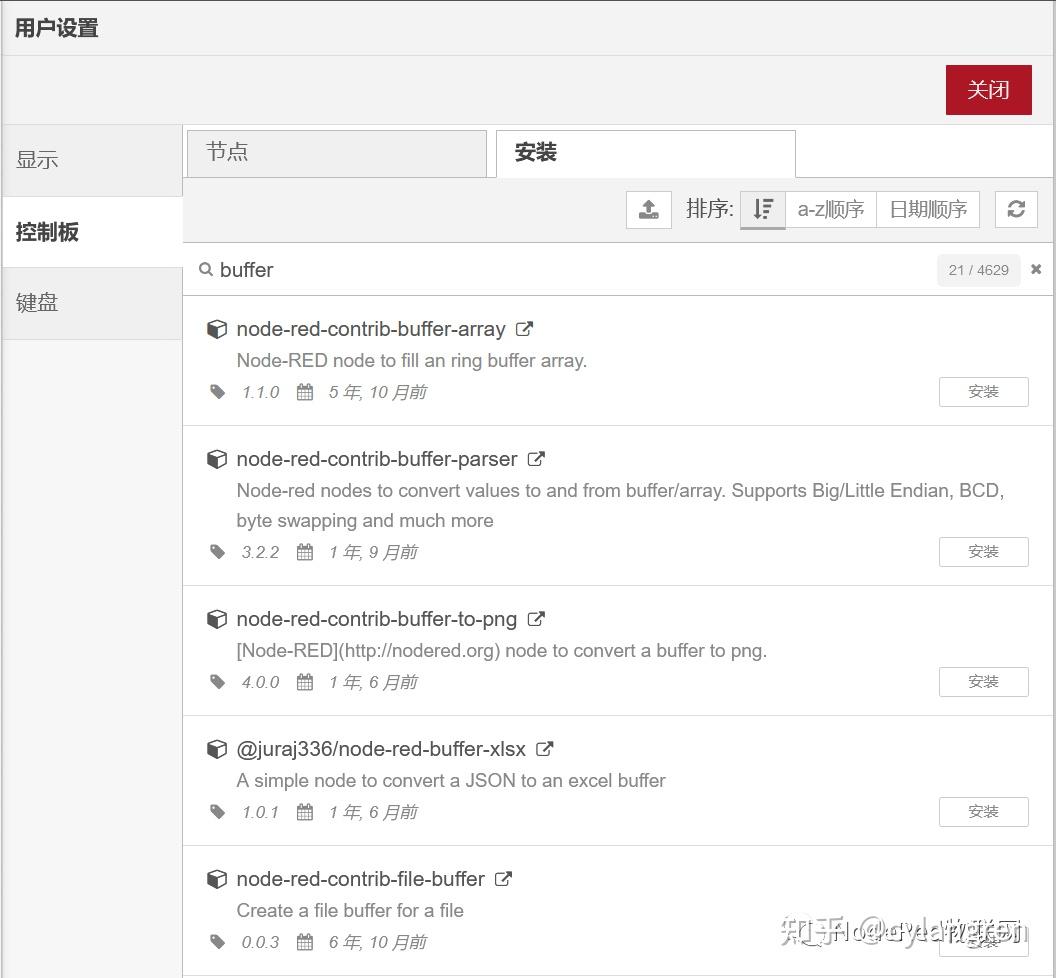Image resolution: width=1056 pixels, height=978 pixels.
Task: Clear the search using the X icon
Action: point(1036,269)
